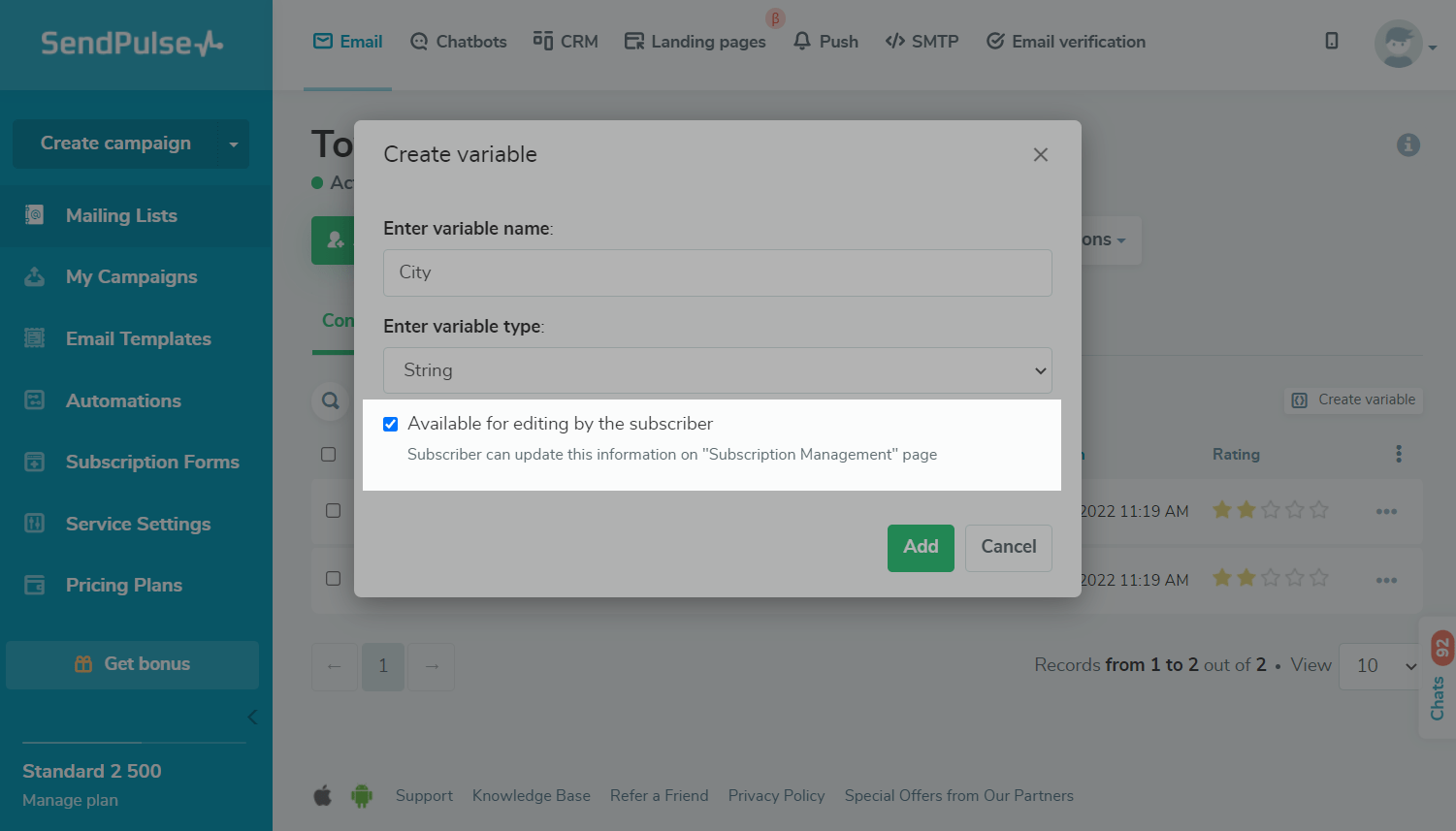The image size is (1456, 831).
Task: Click the variable name input field
Action: point(718,272)
